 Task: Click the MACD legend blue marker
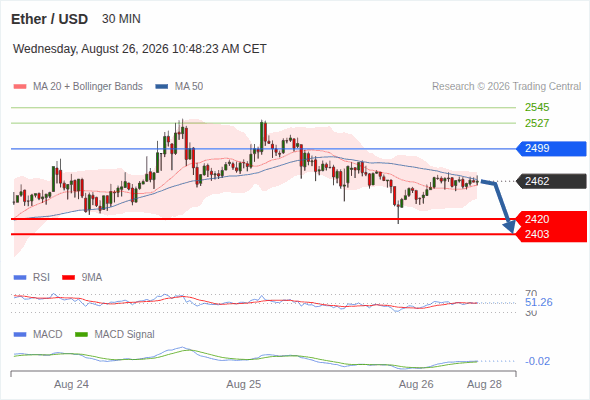20,335
